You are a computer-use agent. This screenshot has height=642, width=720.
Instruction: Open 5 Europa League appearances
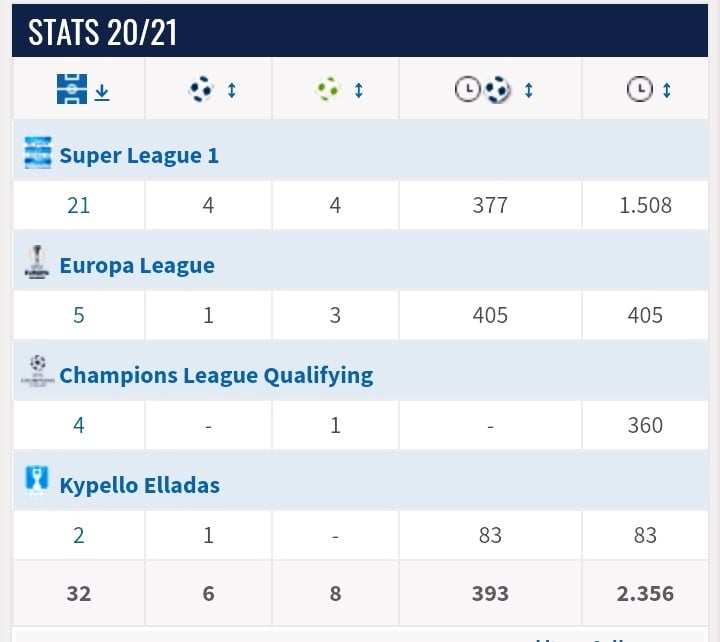point(78,315)
